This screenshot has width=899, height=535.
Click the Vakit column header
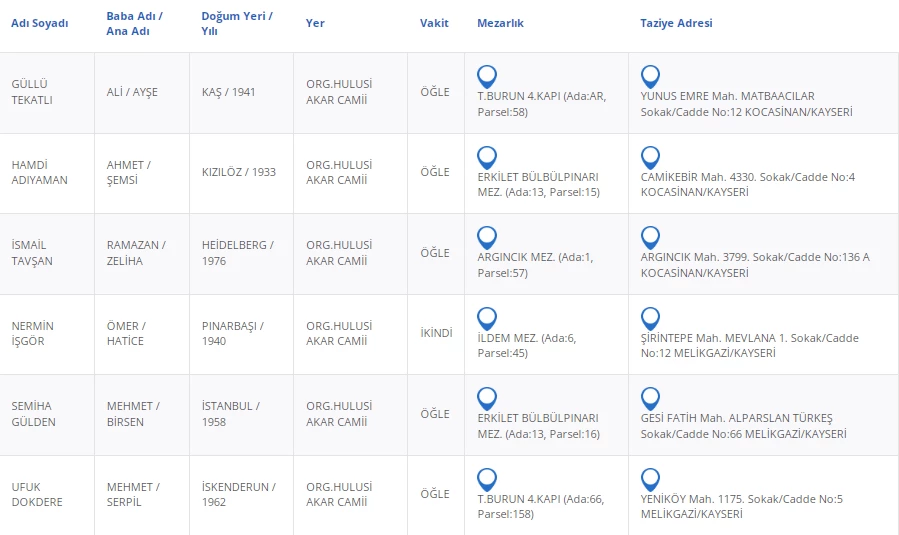pyautogui.click(x=434, y=23)
